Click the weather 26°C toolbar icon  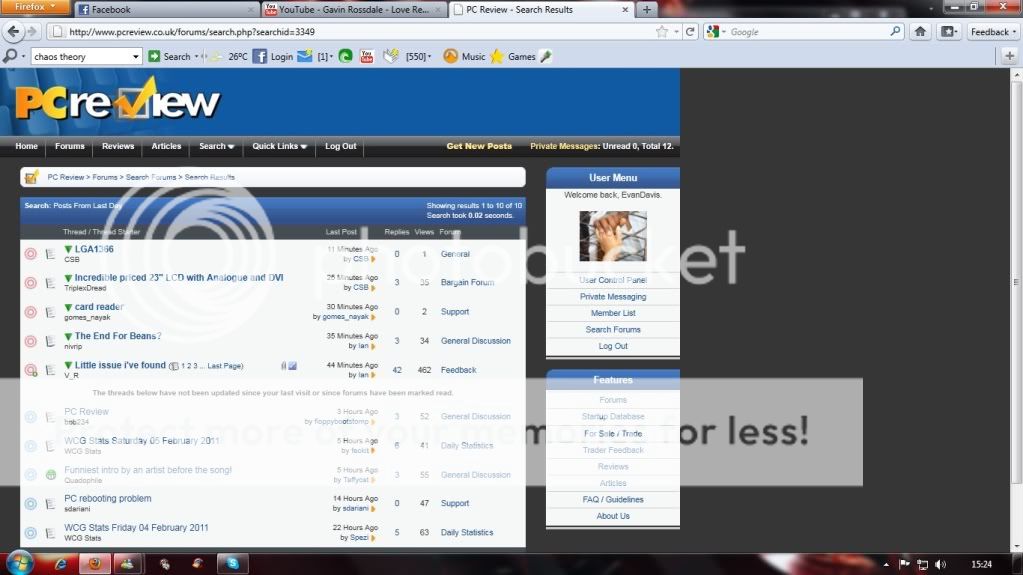tap(216, 56)
